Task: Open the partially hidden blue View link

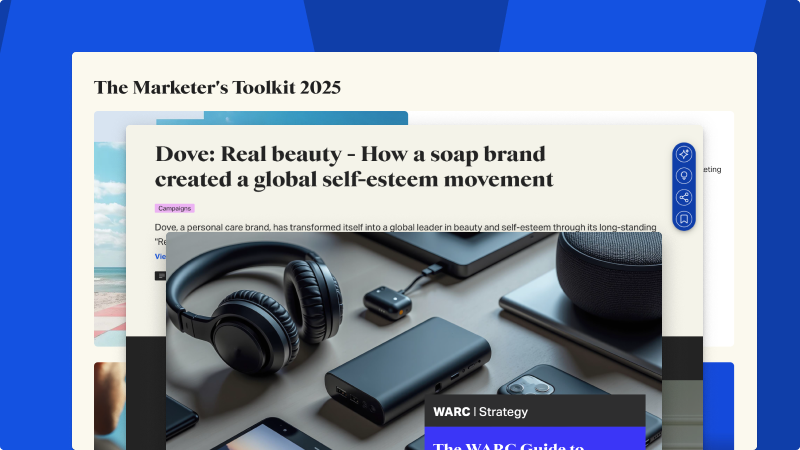Action: tap(160, 256)
